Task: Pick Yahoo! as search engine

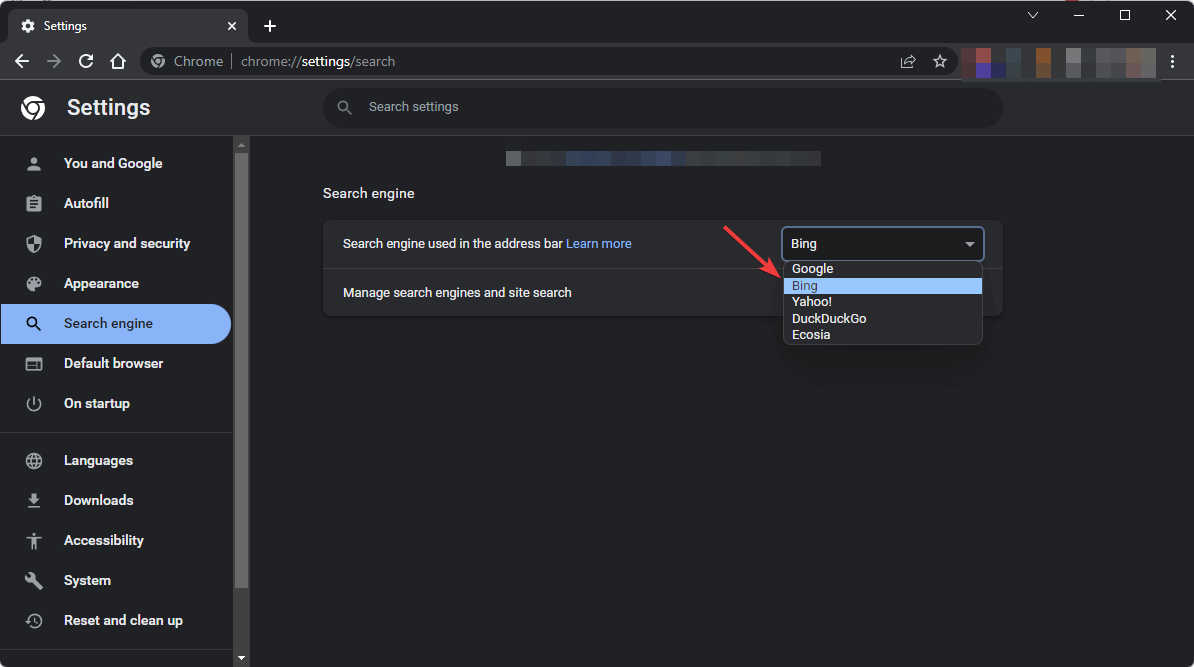Action: (x=883, y=302)
